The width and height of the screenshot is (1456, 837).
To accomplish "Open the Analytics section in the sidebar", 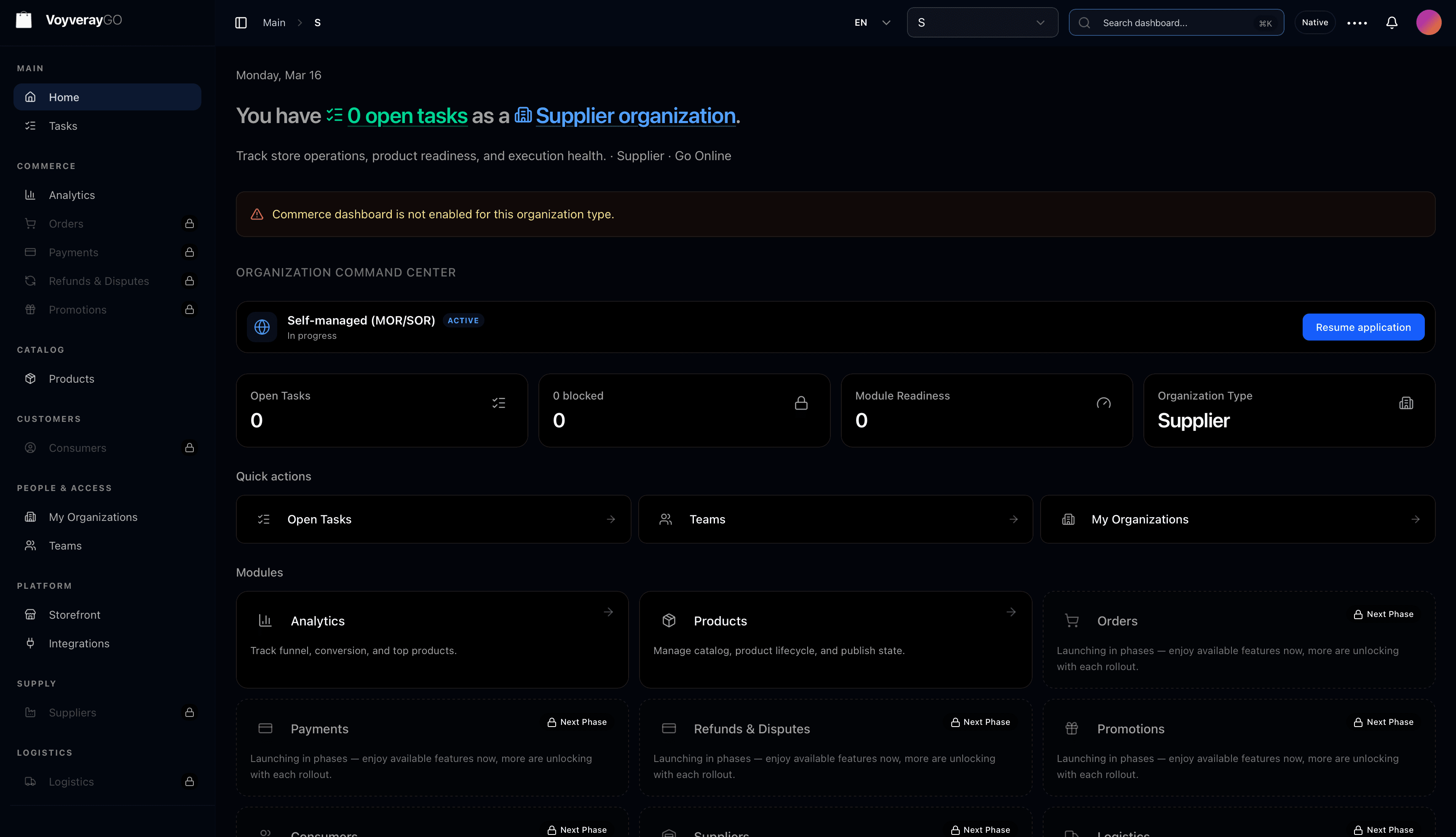I will point(72,195).
